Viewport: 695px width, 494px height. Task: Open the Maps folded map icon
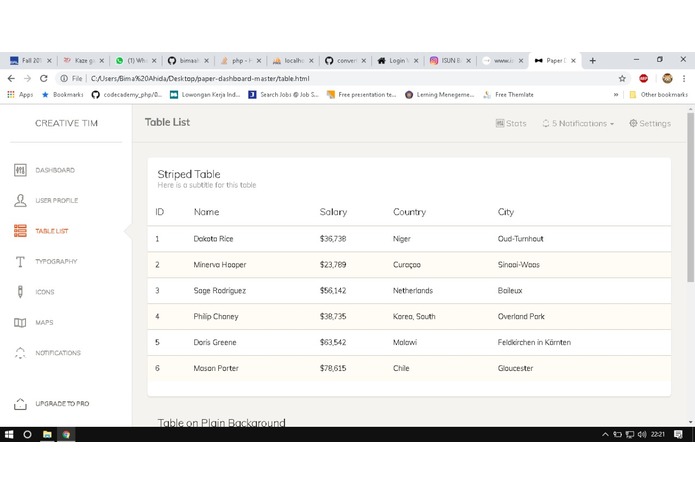pyautogui.click(x=20, y=323)
